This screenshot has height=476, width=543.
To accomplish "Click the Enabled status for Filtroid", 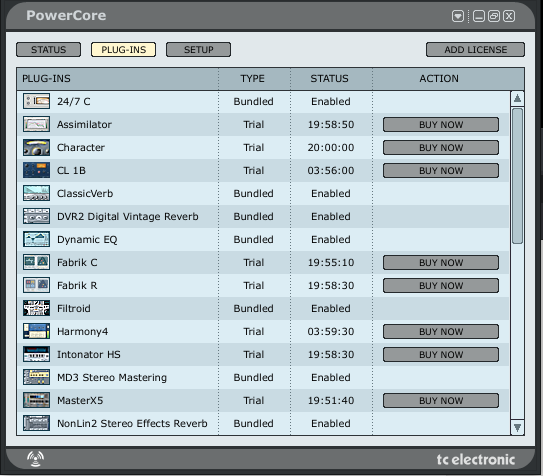I will (331, 308).
